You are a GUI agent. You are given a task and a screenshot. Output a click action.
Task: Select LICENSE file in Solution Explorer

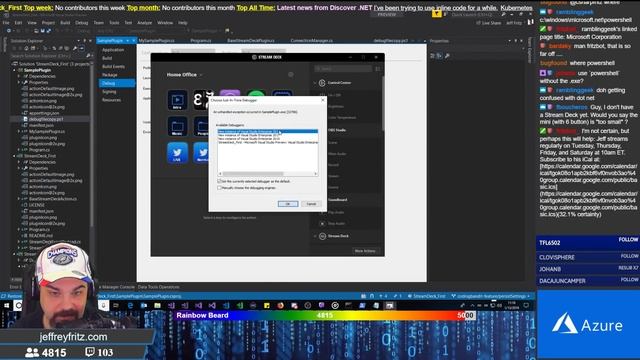coord(37,205)
